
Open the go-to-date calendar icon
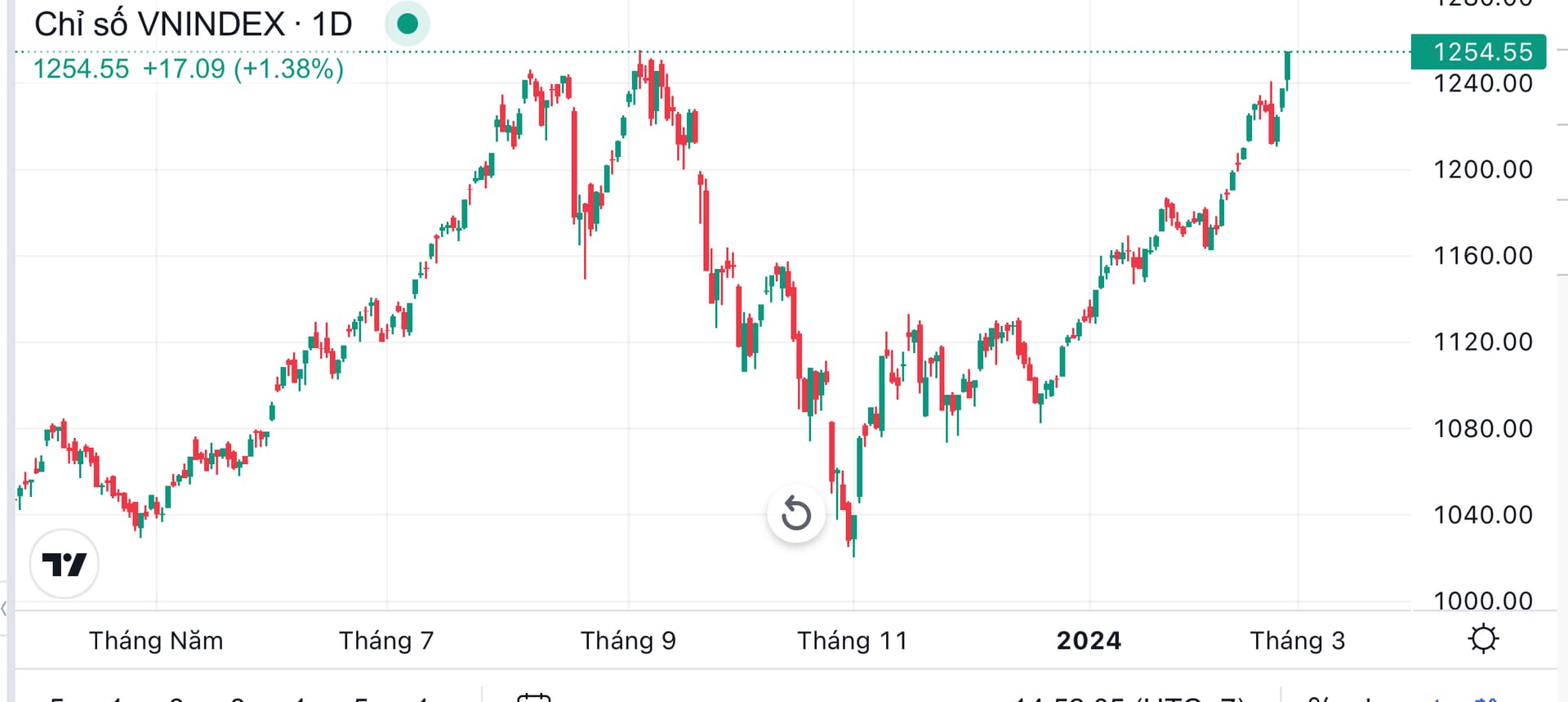[x=534, y=697]
